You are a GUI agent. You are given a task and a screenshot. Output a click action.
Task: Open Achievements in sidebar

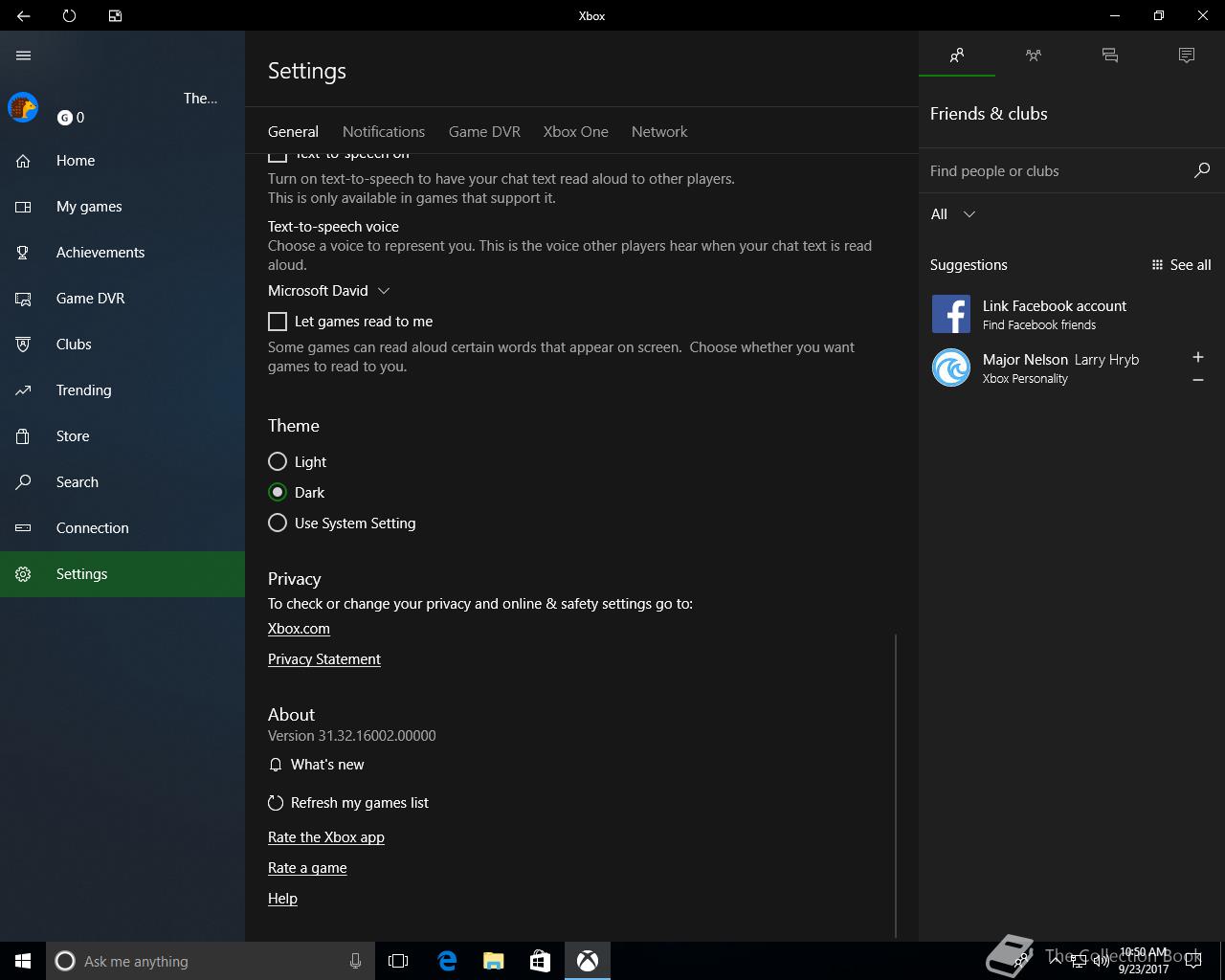click(x=122, y=253)
